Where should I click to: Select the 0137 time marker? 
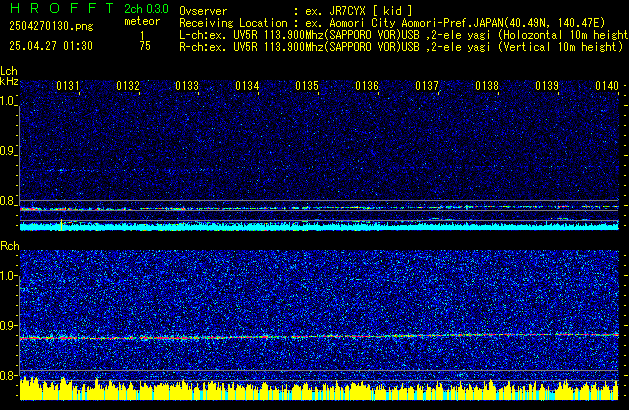point(427,86)
